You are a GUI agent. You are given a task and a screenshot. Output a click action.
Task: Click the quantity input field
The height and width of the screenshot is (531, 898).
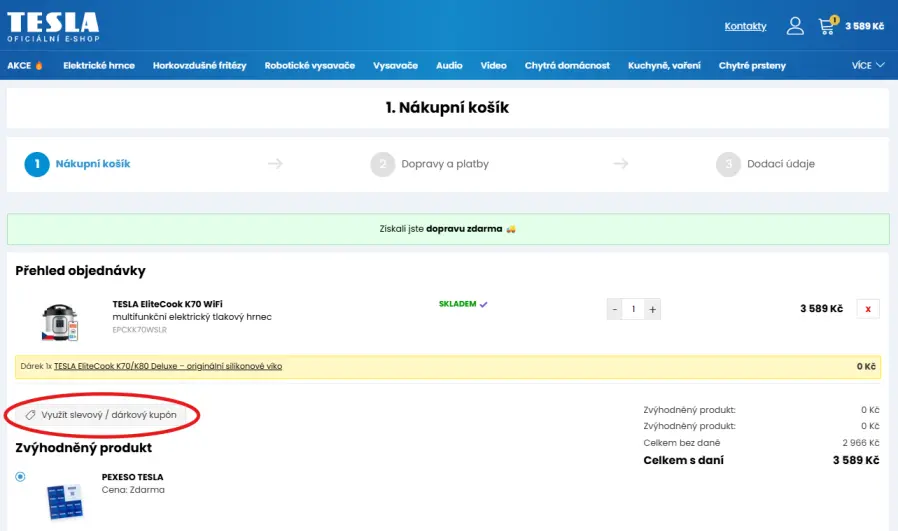[x=633, y=309]
